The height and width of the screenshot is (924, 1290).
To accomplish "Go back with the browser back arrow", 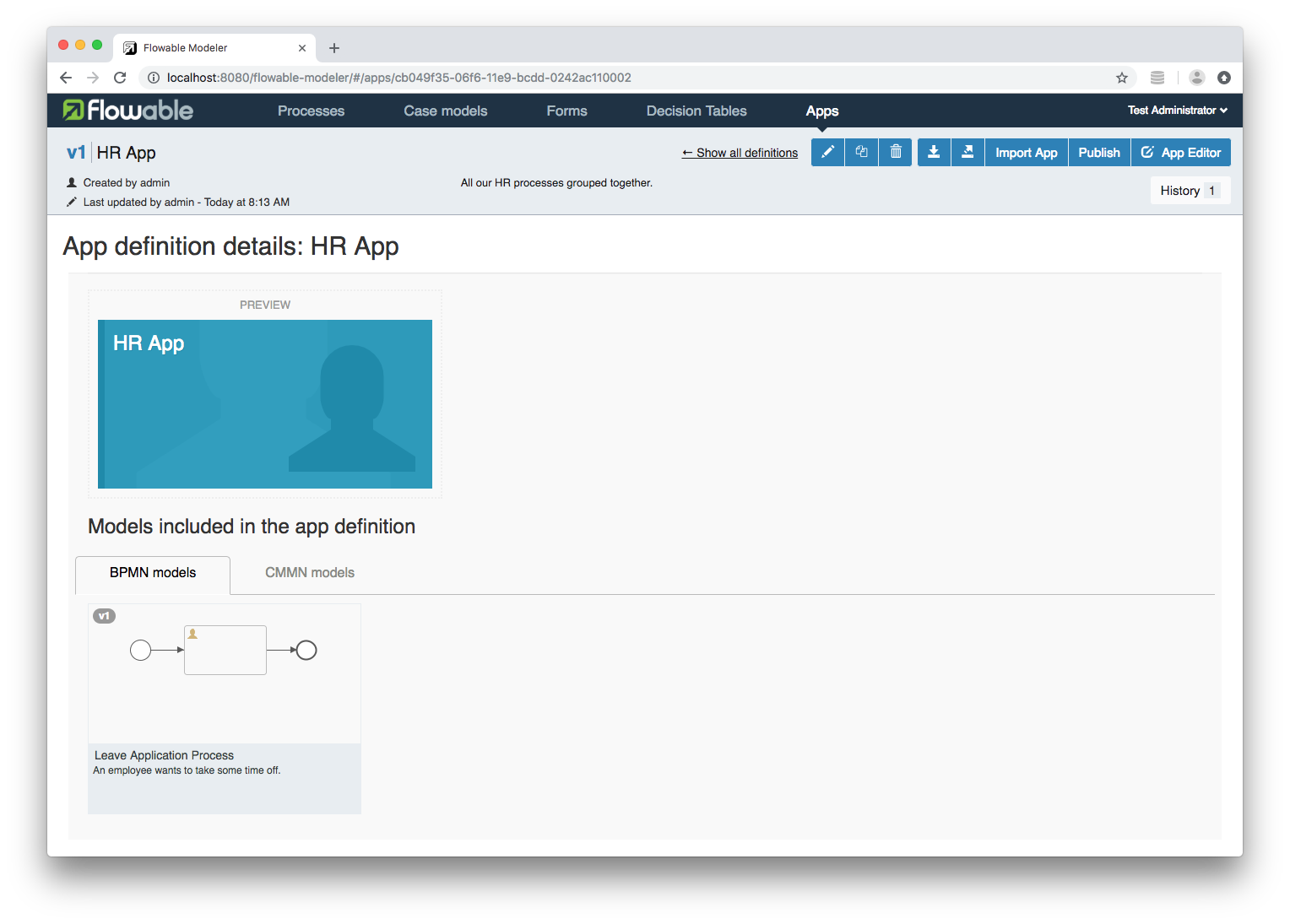I will 66,78.
